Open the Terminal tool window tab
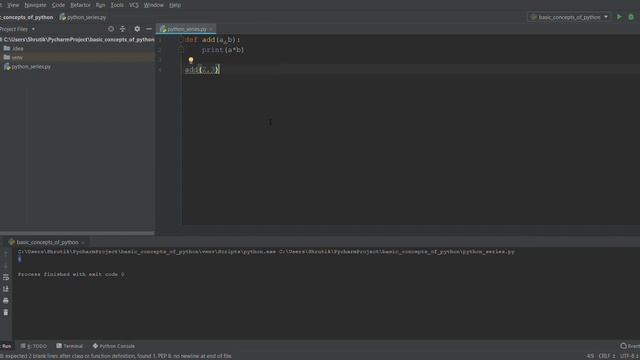The width and height of the screenshot is (640, 360). 70,346
